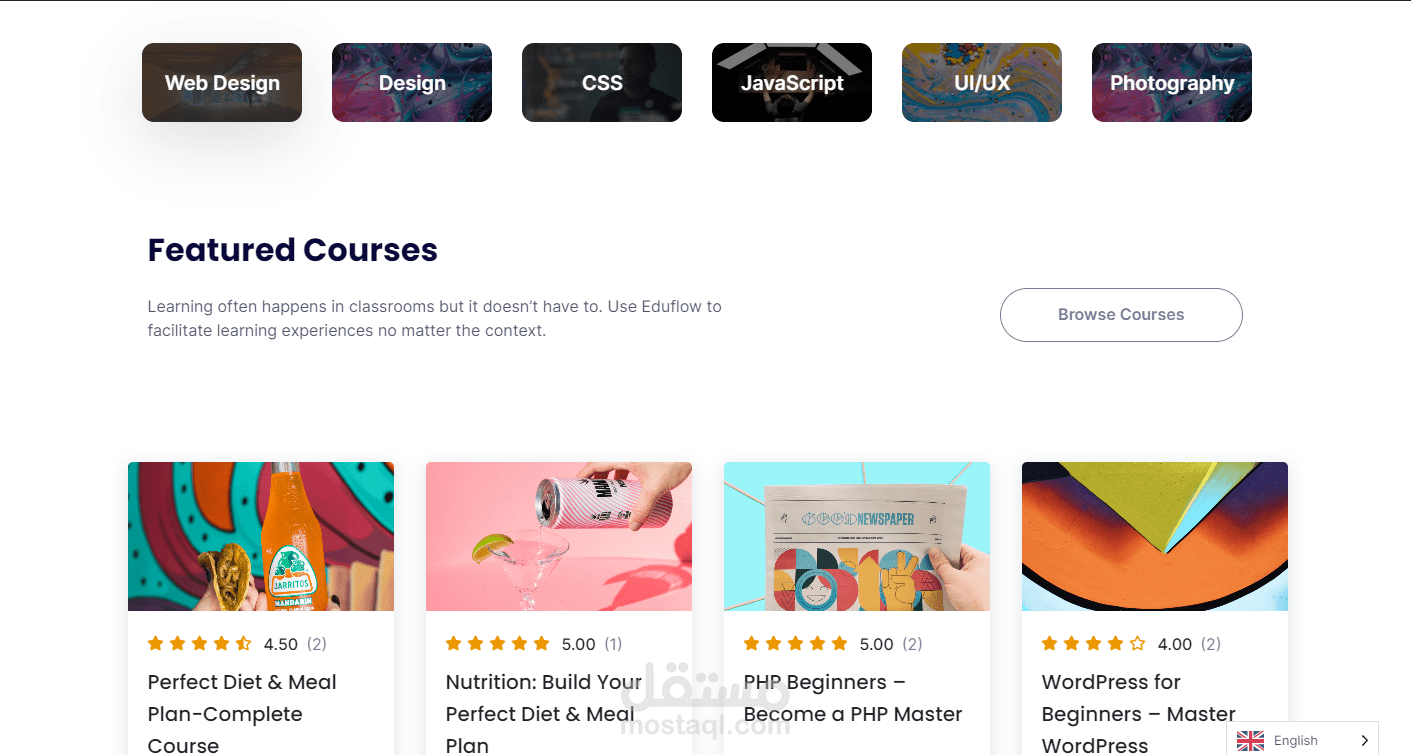Open the orange abstract WordPress course thumbnail
Viewport: 1411px width, 755px height.
(1155, 536)
